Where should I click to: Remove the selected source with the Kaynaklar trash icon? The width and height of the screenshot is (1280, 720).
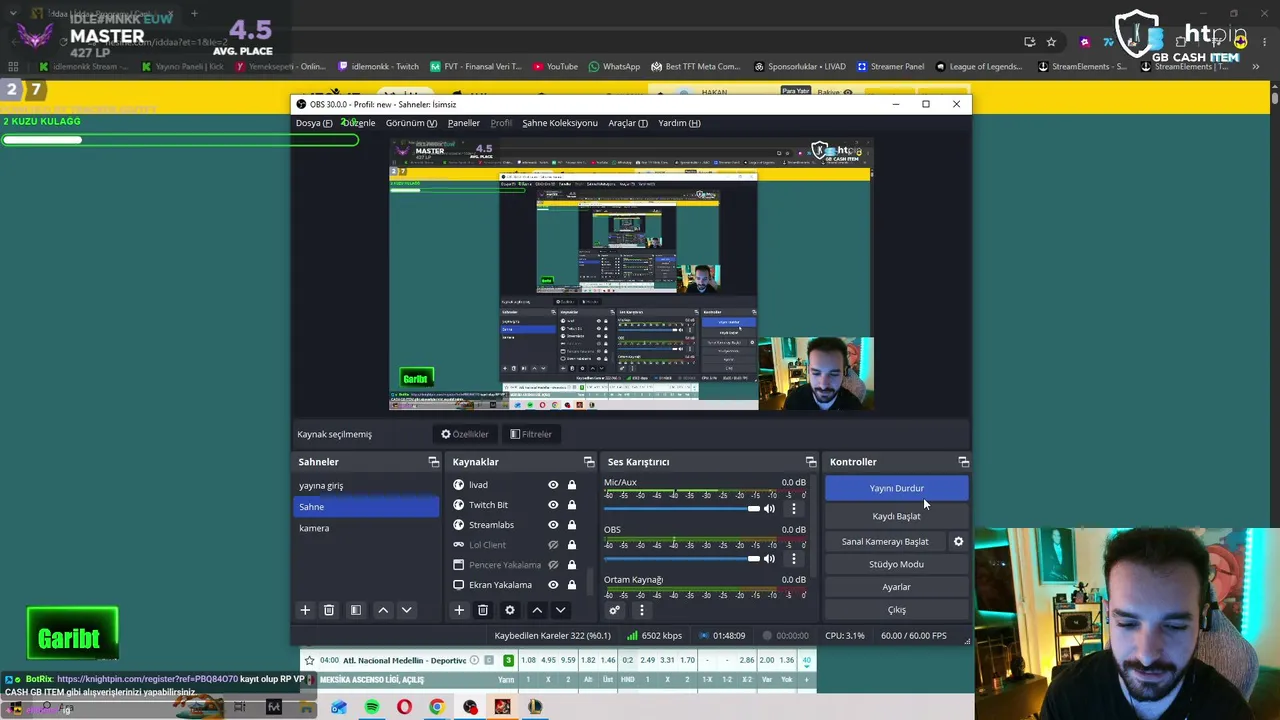[483, 610]
